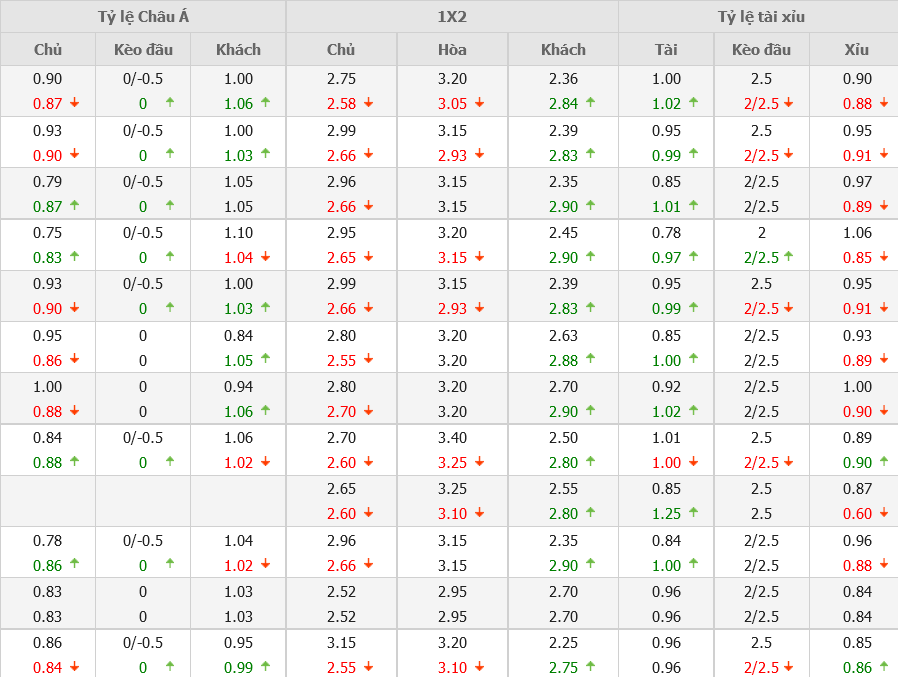Click the up arrow next to 2.84
The width and height of the screenshot is (898, 677).
591,102
